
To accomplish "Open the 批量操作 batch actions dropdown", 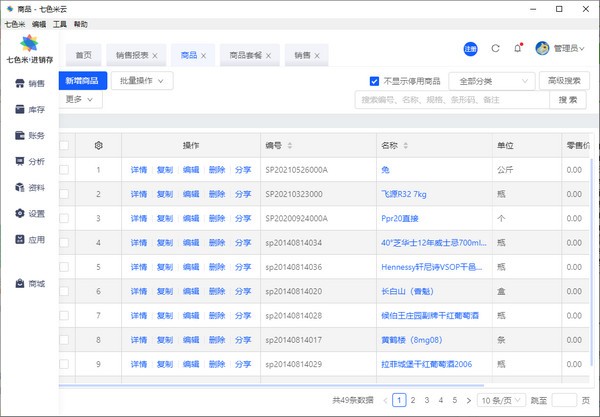I will coord(142,80).
